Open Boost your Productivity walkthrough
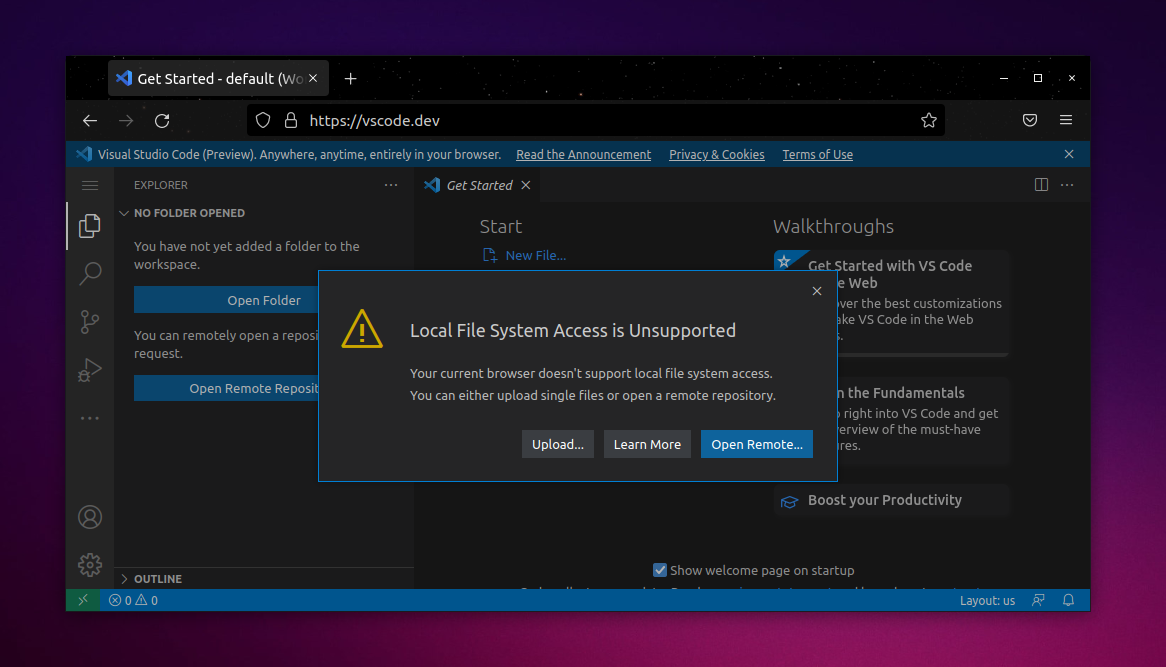This screenshot has height=667, width=1166. (x=892, y=500)
